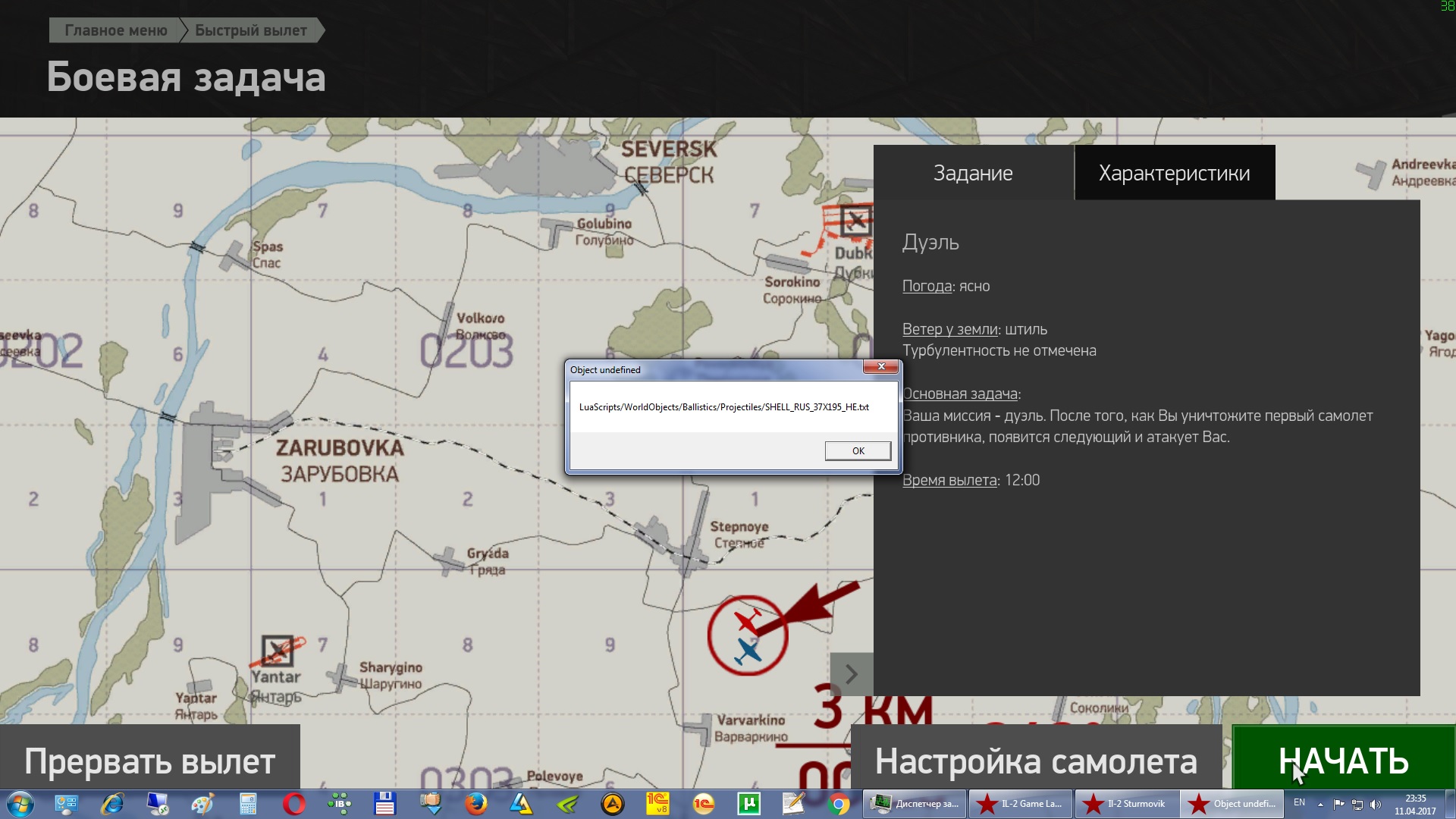Click the EN language indicator in the tray
1456x819 pixels.
coord(1299,803)
